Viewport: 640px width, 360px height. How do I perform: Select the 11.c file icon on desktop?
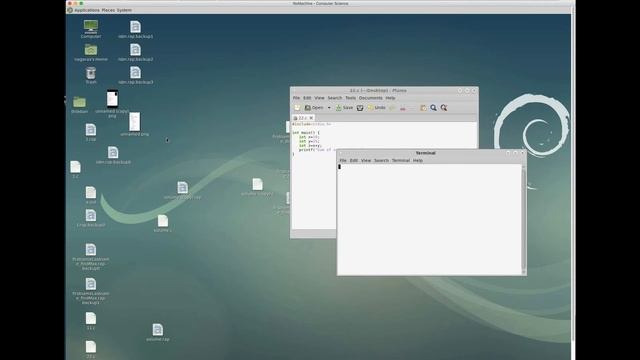point(91,318)
